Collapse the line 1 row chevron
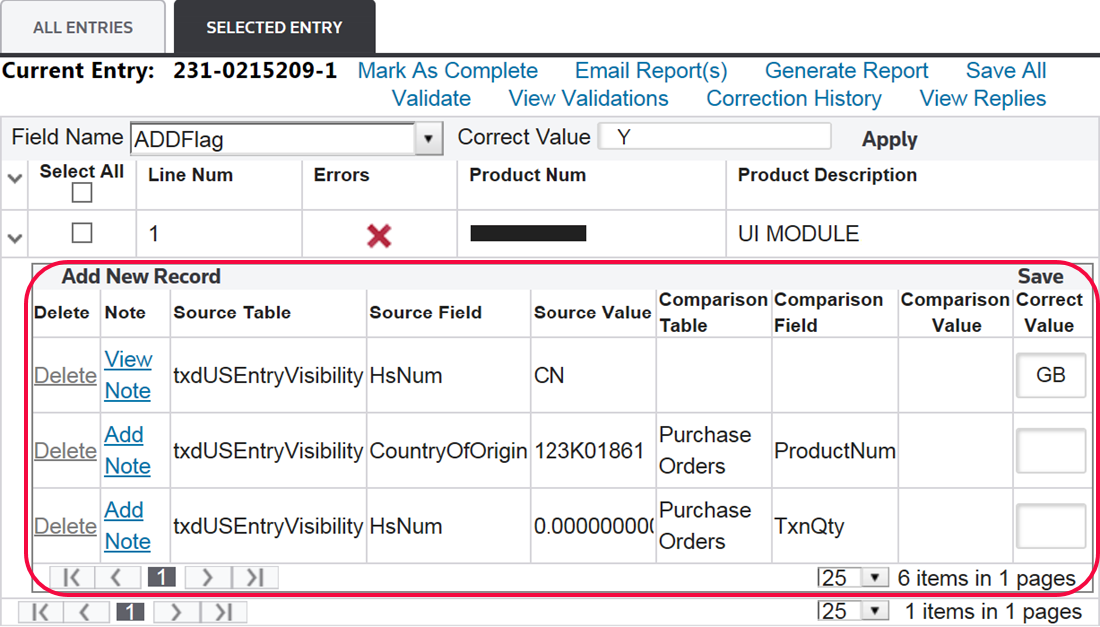 coord(15,238)
